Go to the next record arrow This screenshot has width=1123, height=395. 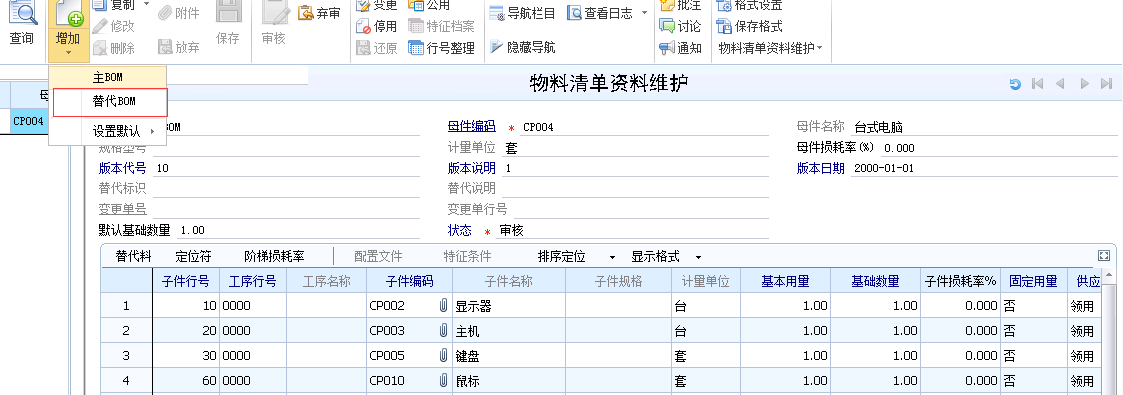pos(1084,84)
